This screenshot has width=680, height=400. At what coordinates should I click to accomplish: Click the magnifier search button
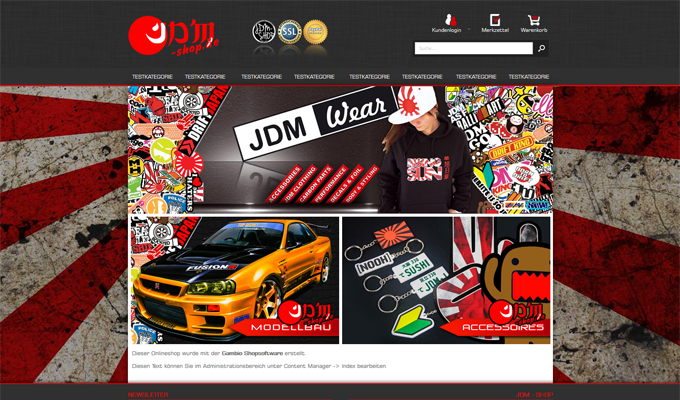pos(541,48)
